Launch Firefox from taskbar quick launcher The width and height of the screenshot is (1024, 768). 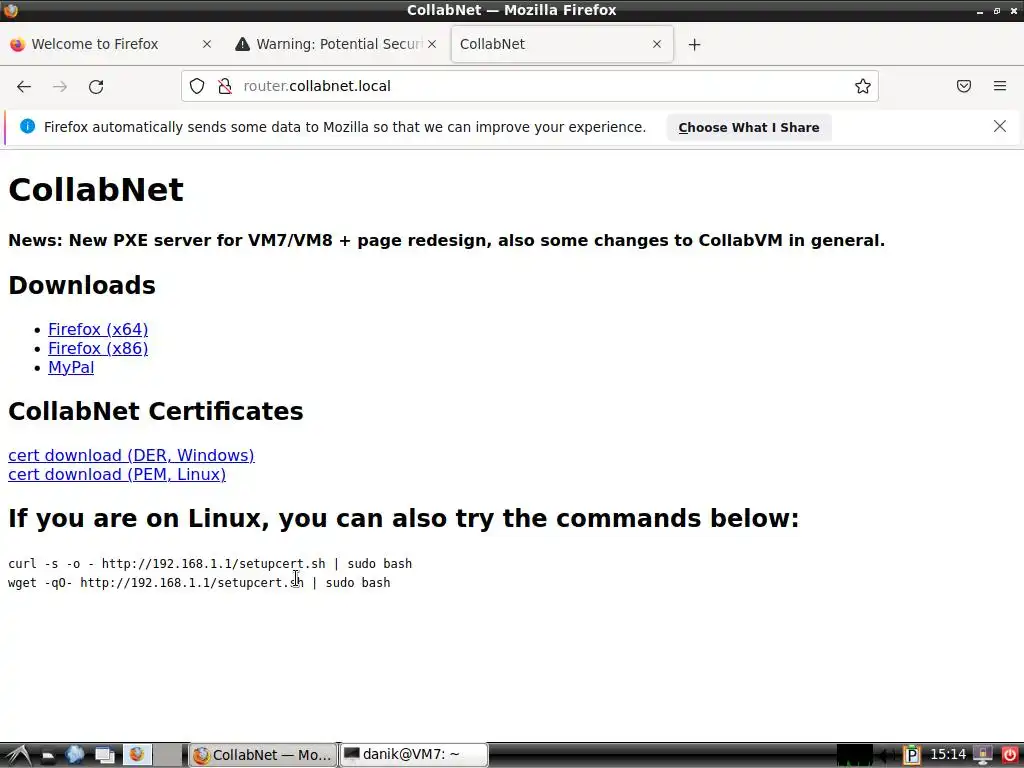[x=136, y=755]
